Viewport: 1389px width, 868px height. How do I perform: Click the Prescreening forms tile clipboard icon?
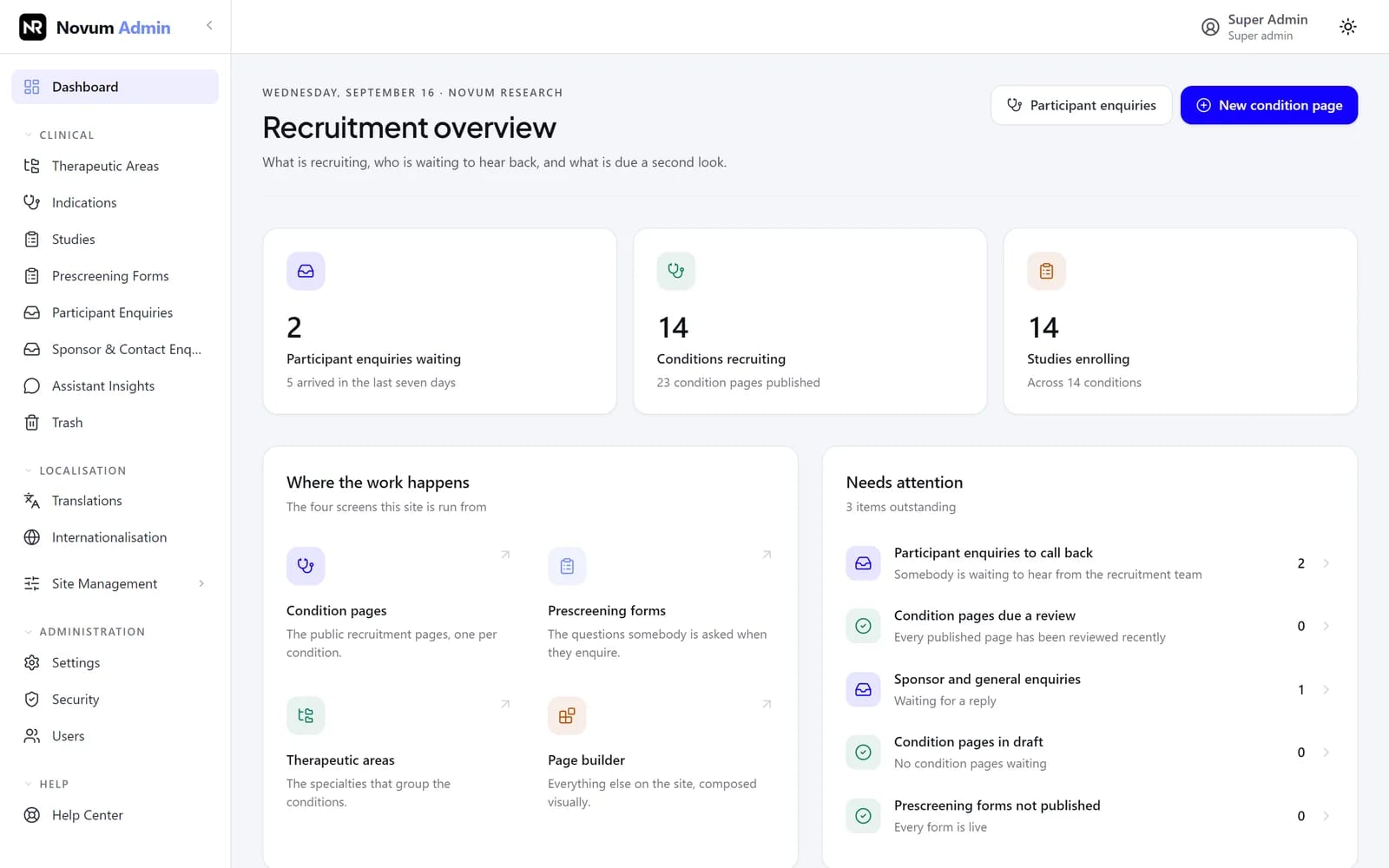567,566
